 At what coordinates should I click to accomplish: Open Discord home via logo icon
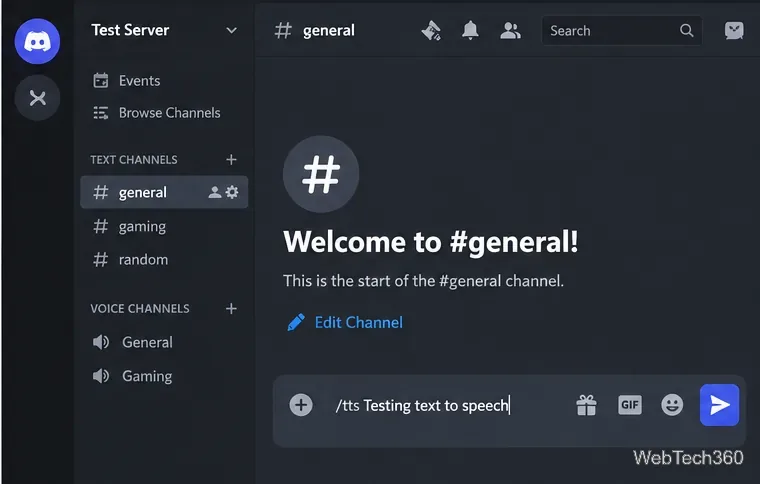point(37,41)
